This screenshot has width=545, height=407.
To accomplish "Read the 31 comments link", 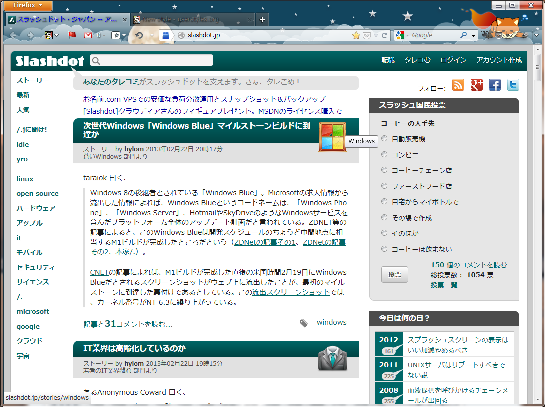I will 128,324.
